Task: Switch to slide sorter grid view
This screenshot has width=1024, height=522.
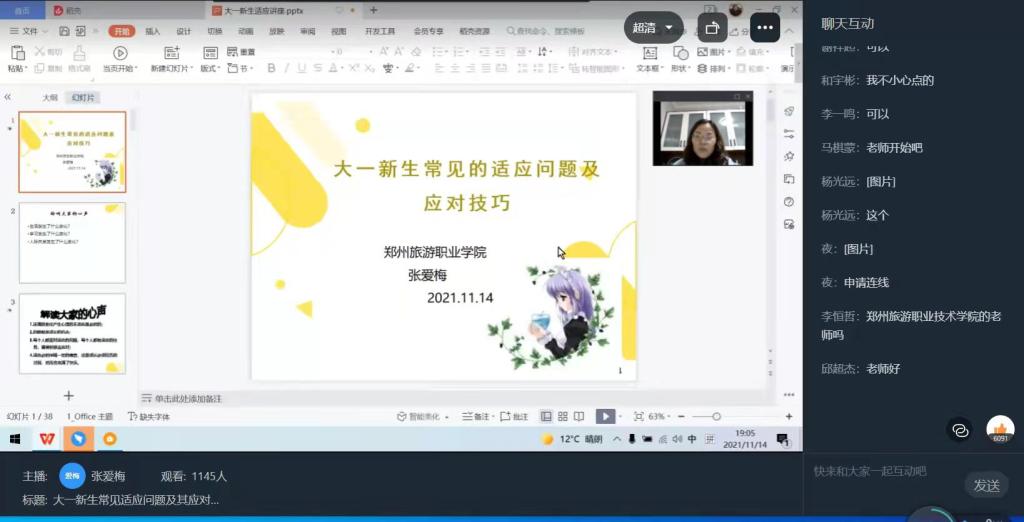Action: pos(563,416)
